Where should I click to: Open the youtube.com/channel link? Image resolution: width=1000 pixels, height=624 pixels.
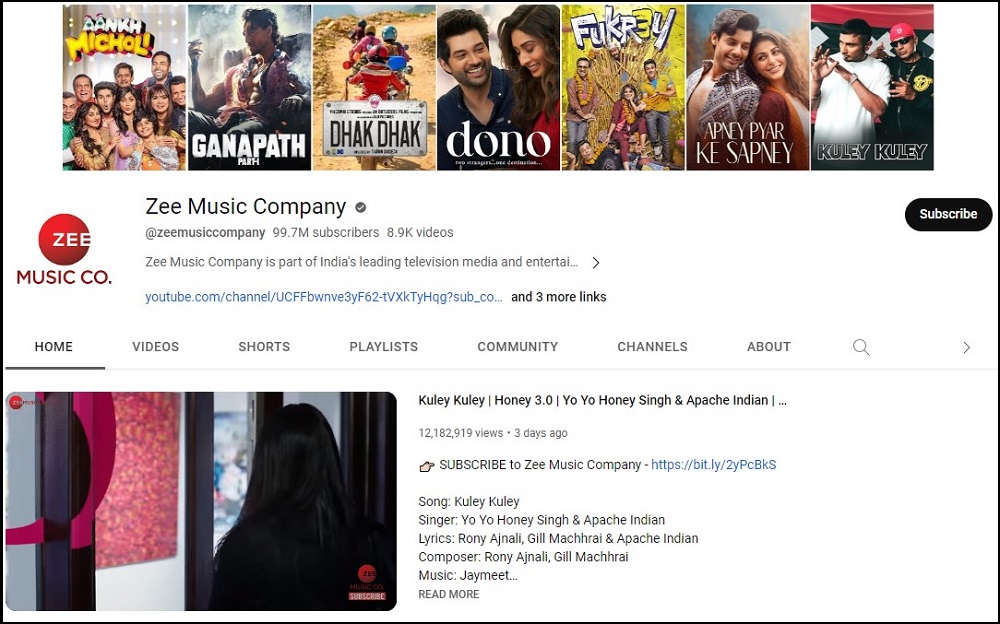(324, 297)
